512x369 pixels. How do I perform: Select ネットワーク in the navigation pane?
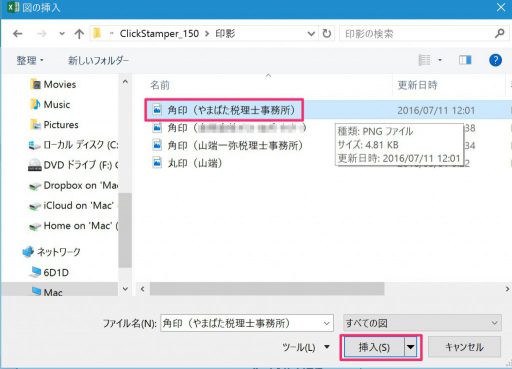52,252
